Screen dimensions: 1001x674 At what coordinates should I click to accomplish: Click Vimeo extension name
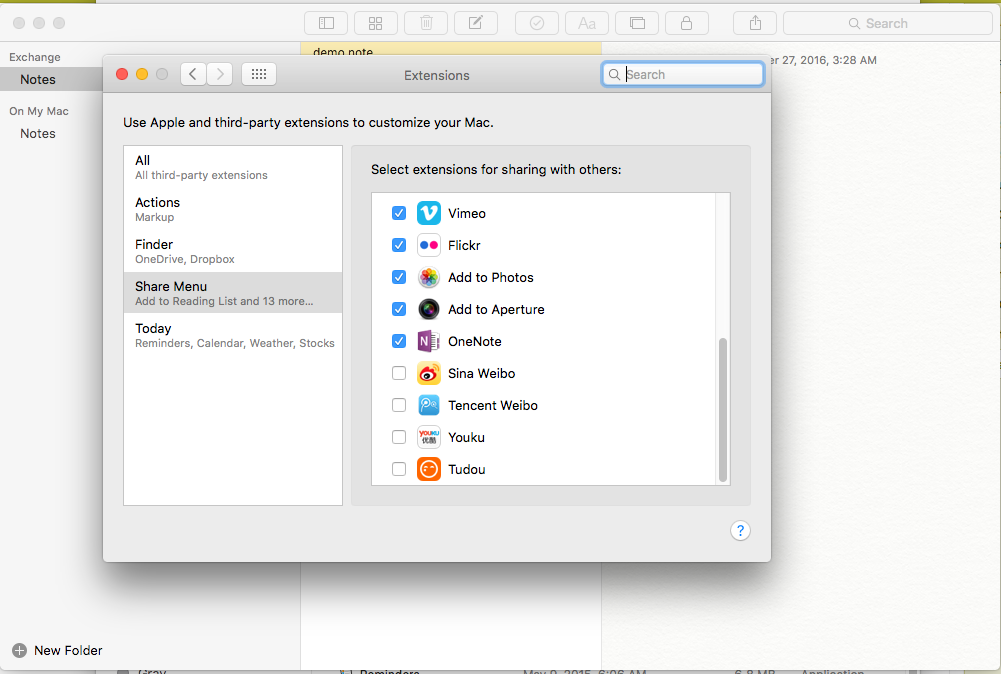467,213
